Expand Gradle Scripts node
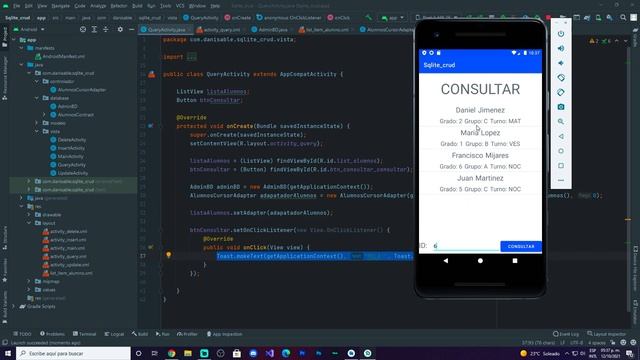The image size is (640, 360). [x=13, y=306]
